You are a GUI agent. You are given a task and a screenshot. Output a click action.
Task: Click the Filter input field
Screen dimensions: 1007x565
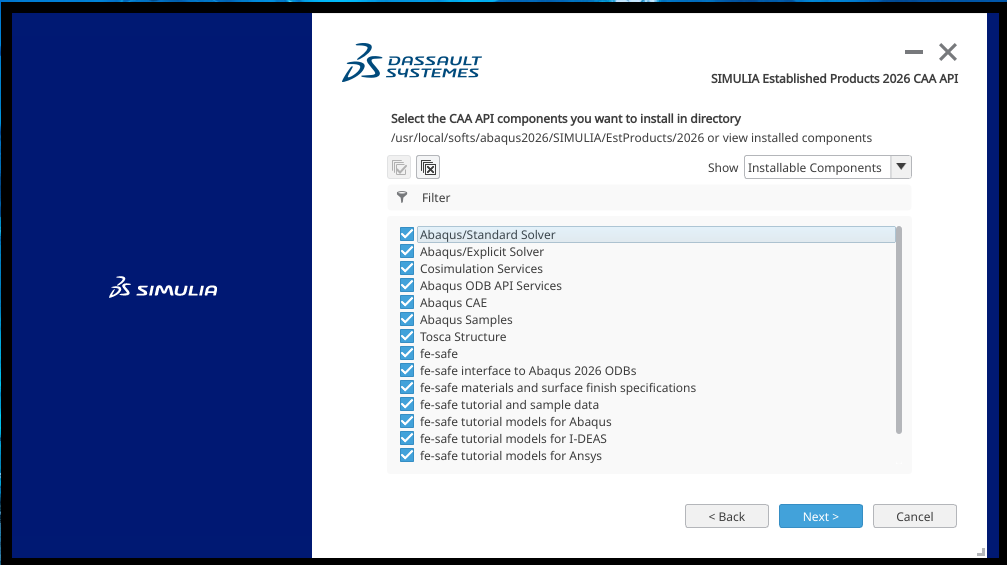649,198
